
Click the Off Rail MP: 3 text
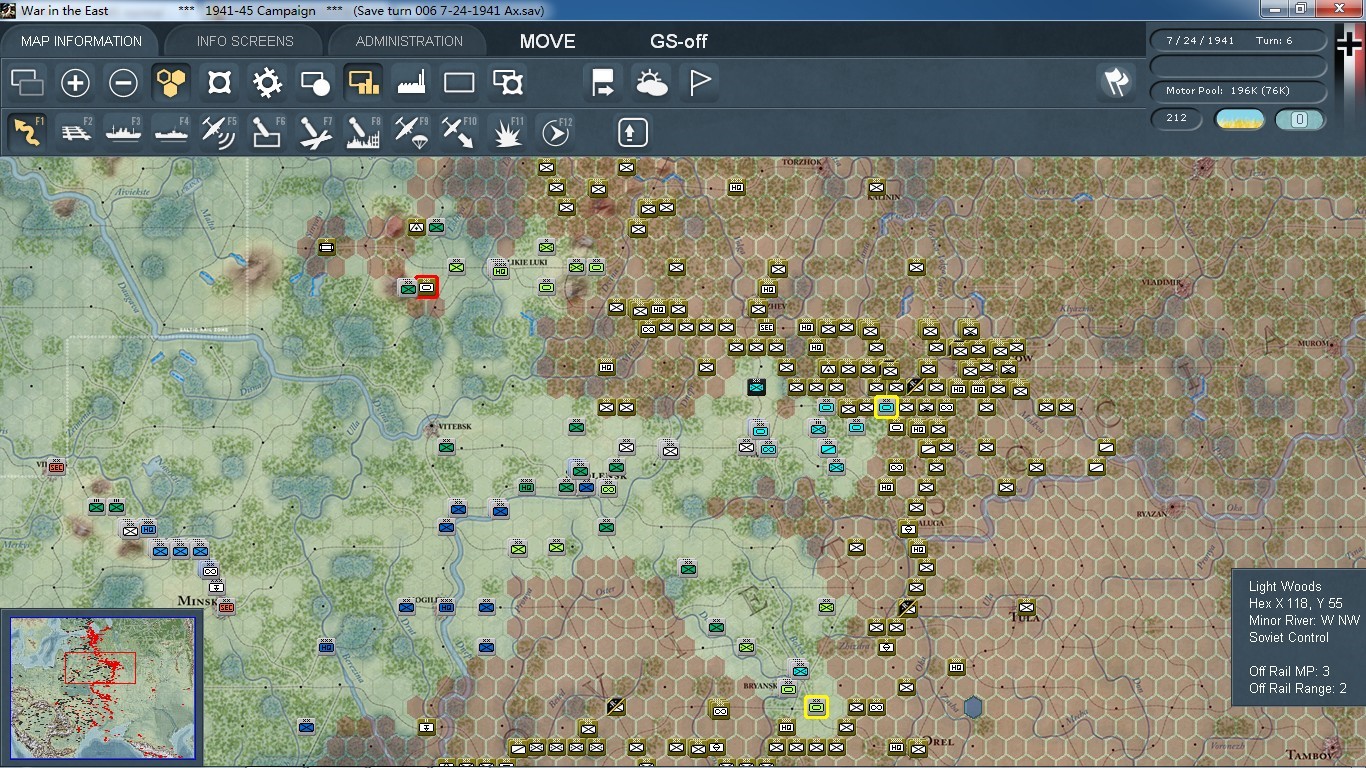(1289, 671)
